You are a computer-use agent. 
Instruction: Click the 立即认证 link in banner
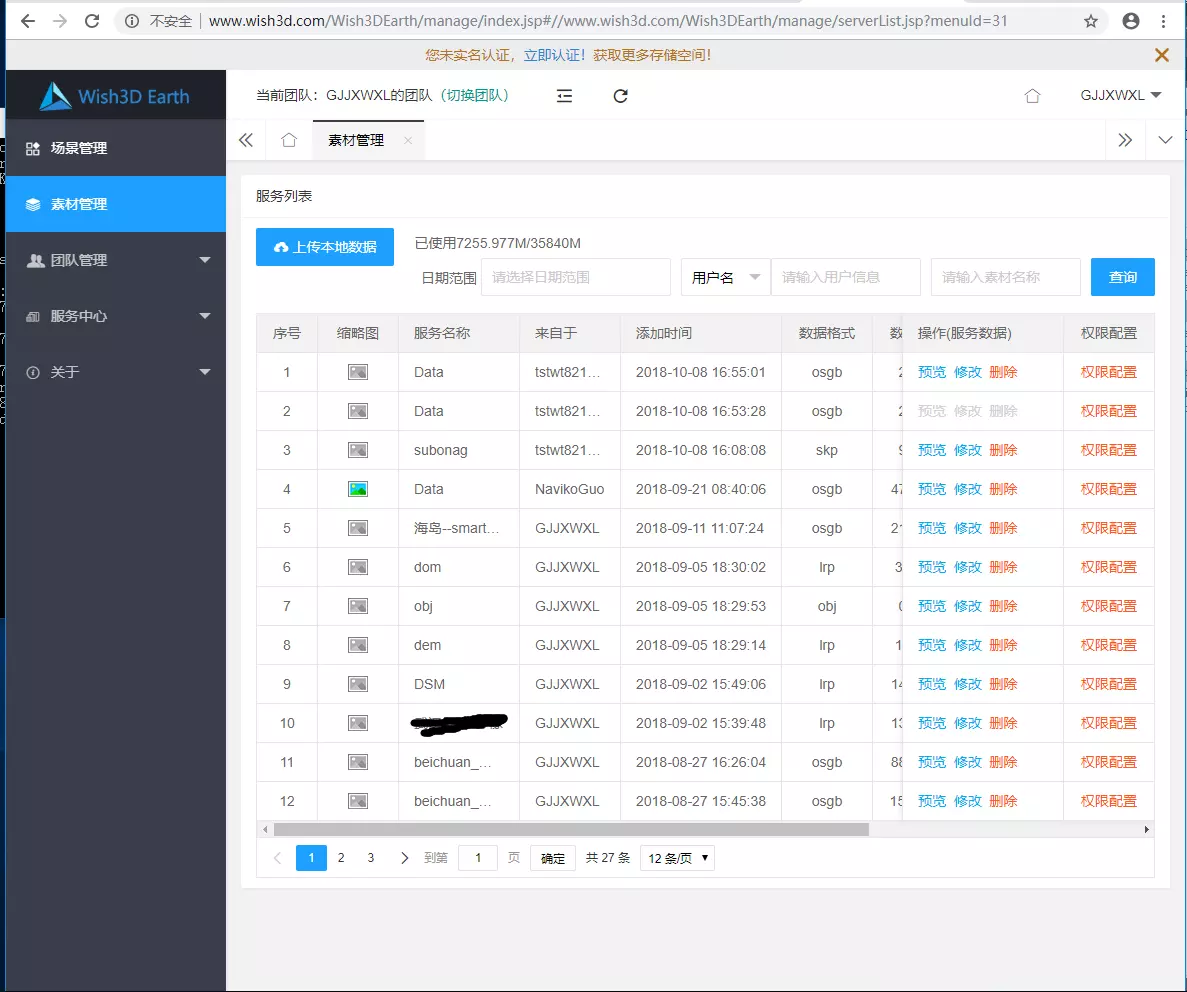(554, 55)
